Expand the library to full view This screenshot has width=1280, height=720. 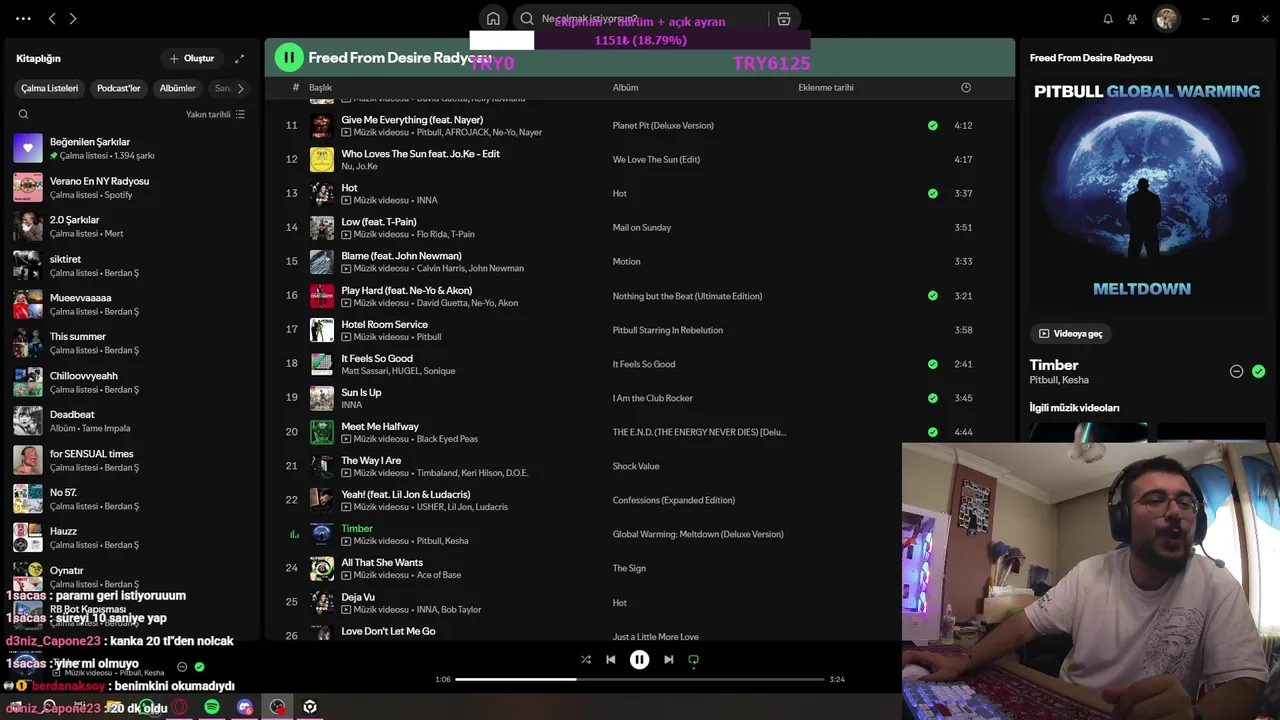pos(239,58)
